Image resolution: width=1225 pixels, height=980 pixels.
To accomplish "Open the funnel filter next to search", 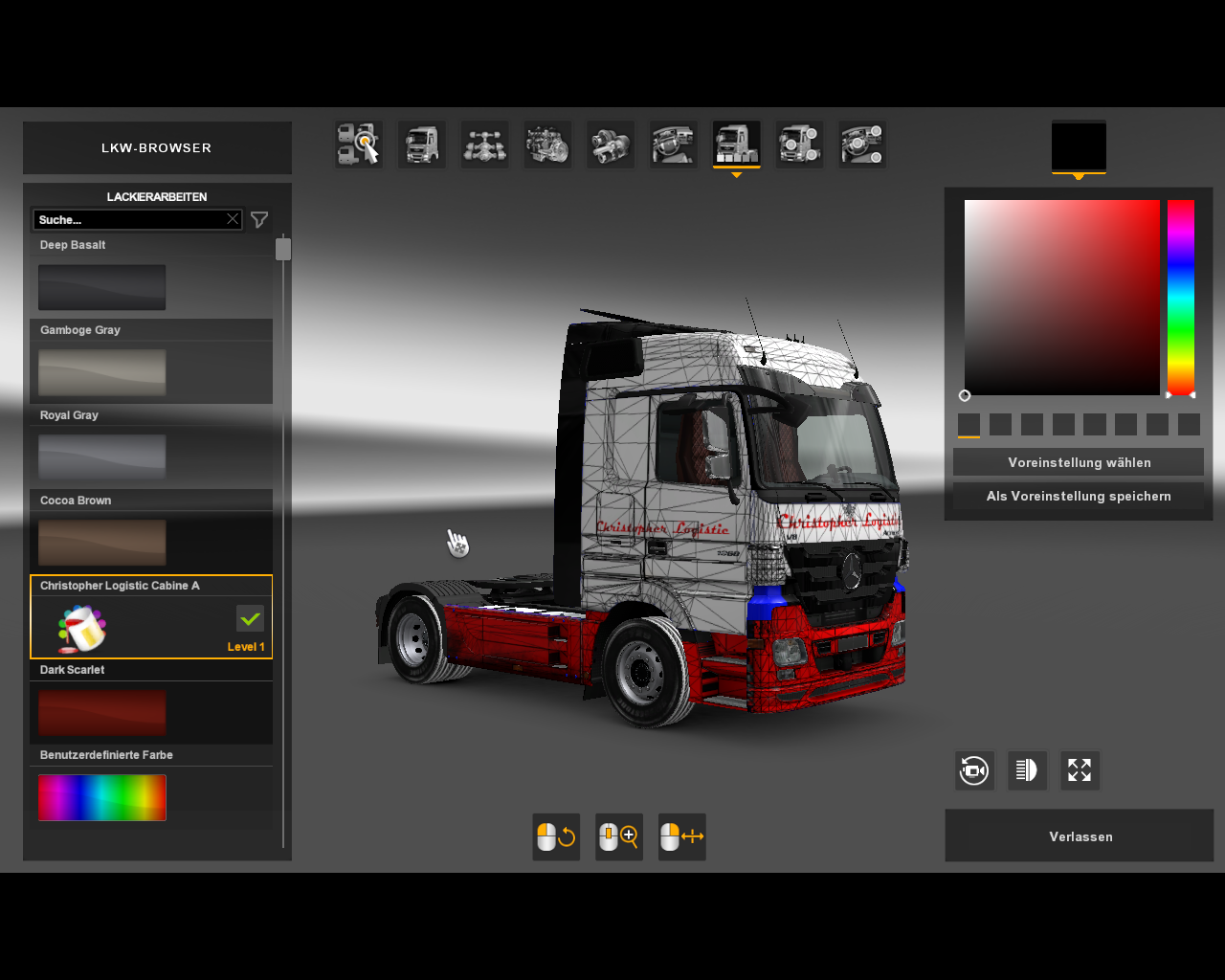I will [259, 220].
